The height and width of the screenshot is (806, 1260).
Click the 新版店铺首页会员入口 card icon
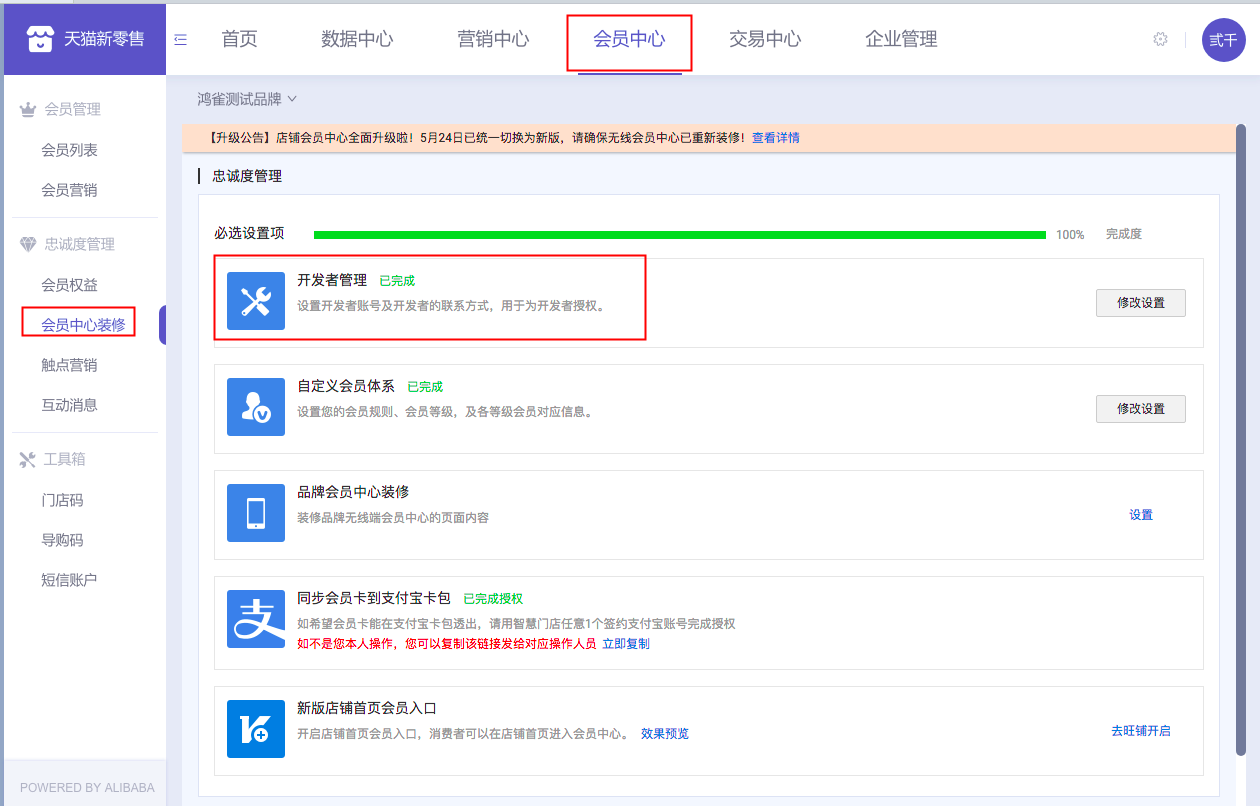[x=256, y=729]
